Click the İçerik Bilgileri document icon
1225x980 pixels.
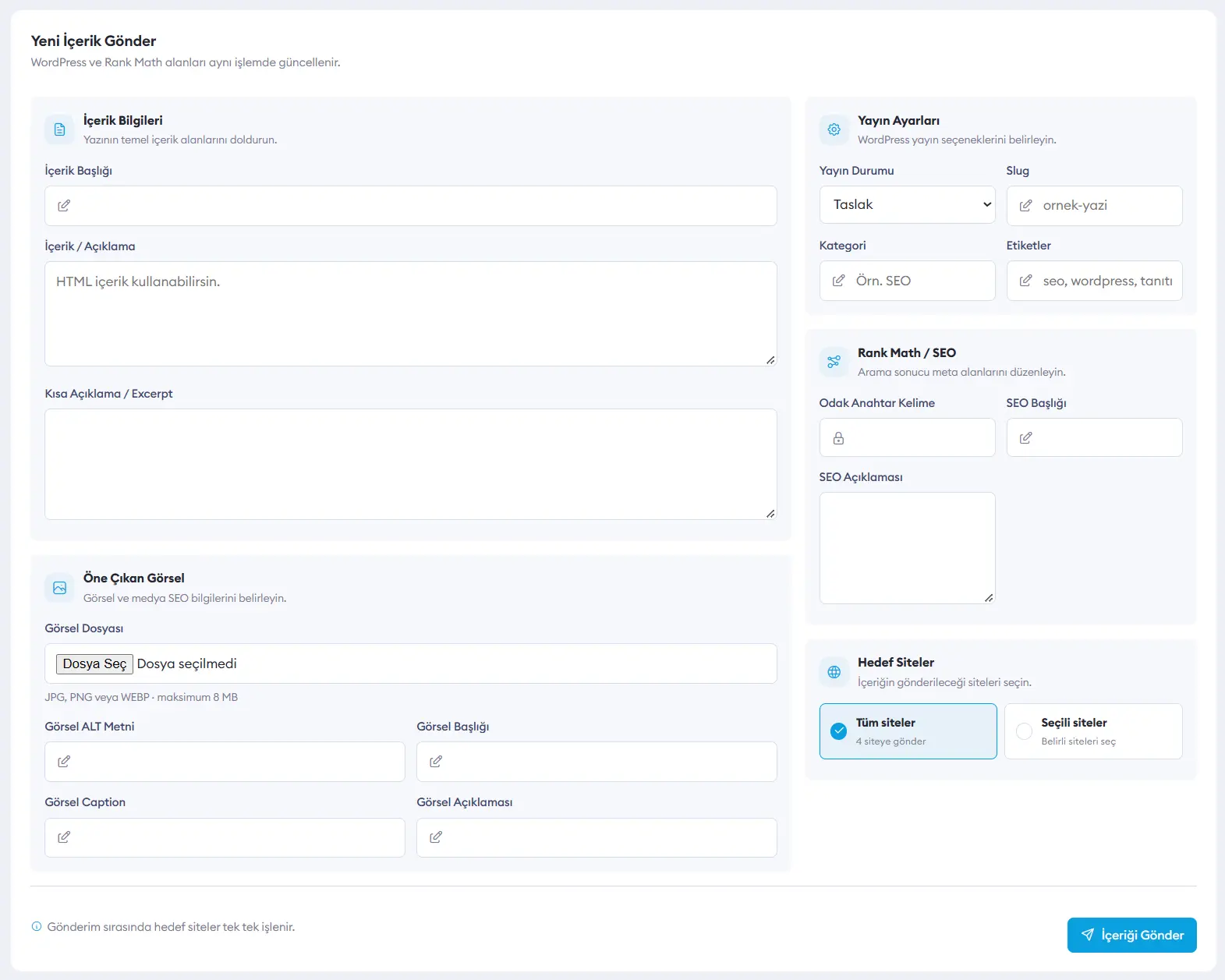pyautogui.click(x=59, y=129)
